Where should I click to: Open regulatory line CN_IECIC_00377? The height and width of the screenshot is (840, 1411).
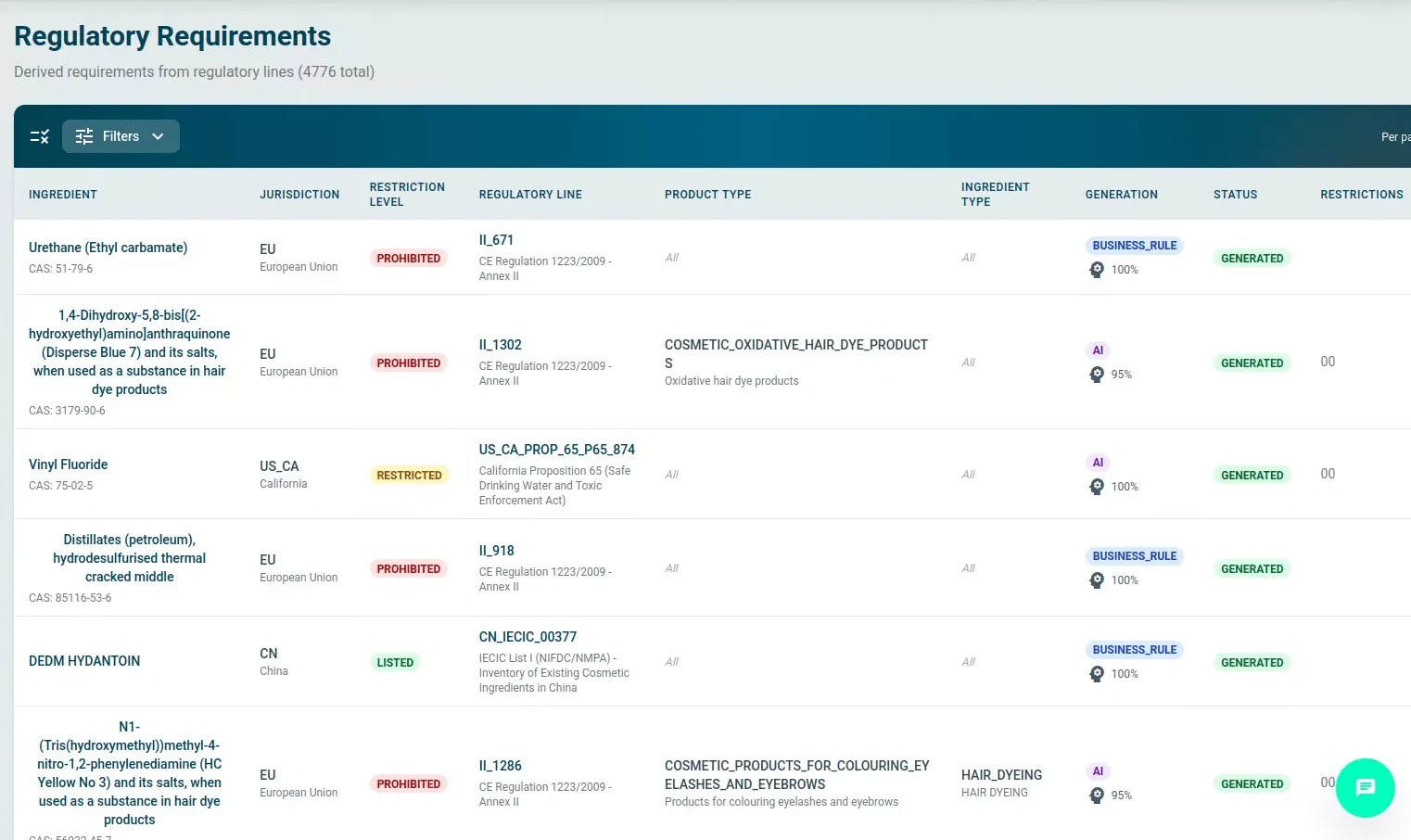coord(528,637)
